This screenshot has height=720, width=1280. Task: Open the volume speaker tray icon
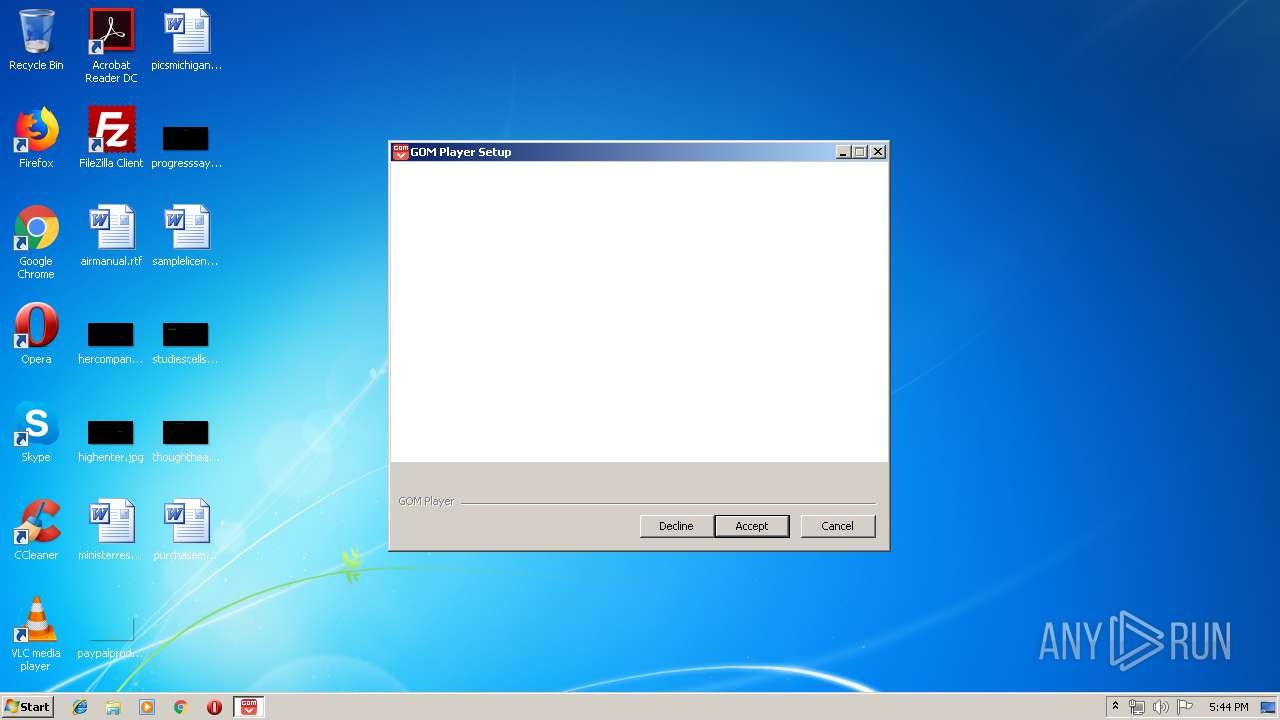click(x=1161, y=707)
